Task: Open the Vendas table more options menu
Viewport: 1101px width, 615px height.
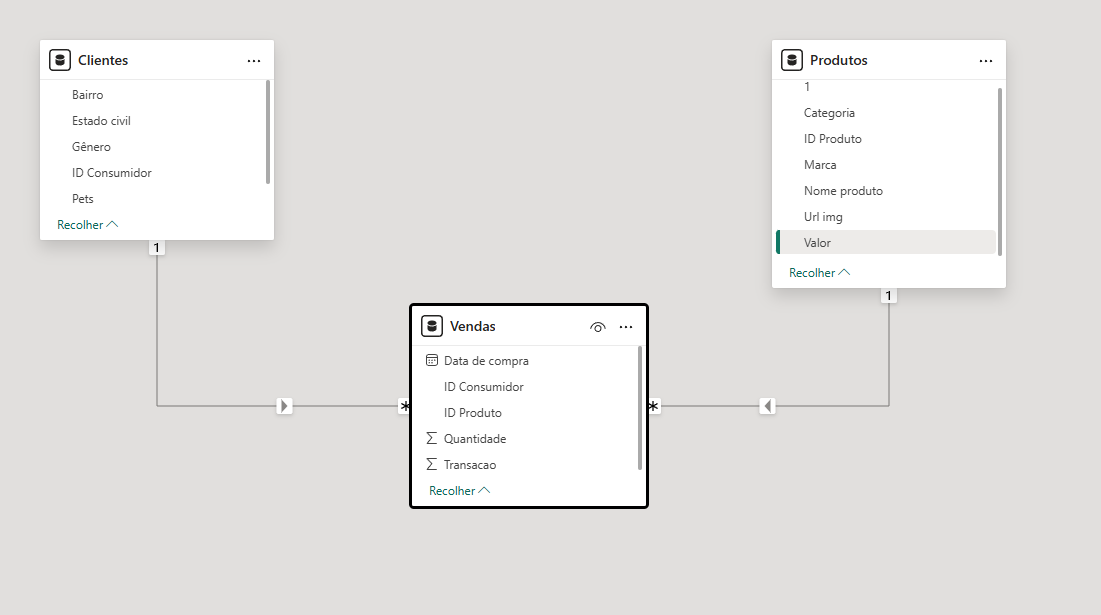Action: 626,327
